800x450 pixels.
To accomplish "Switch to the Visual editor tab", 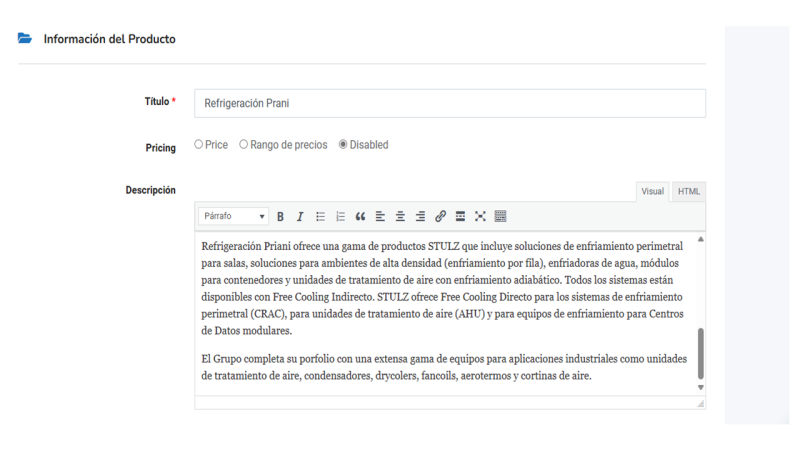I will click(653, 192).
